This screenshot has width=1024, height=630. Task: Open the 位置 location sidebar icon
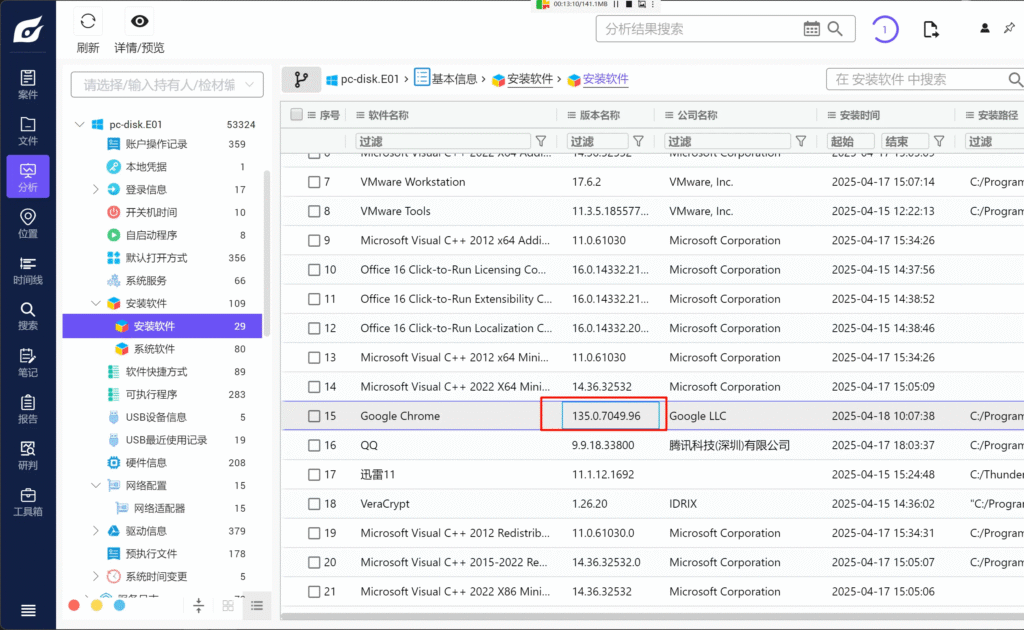click(x=28, y=223)
